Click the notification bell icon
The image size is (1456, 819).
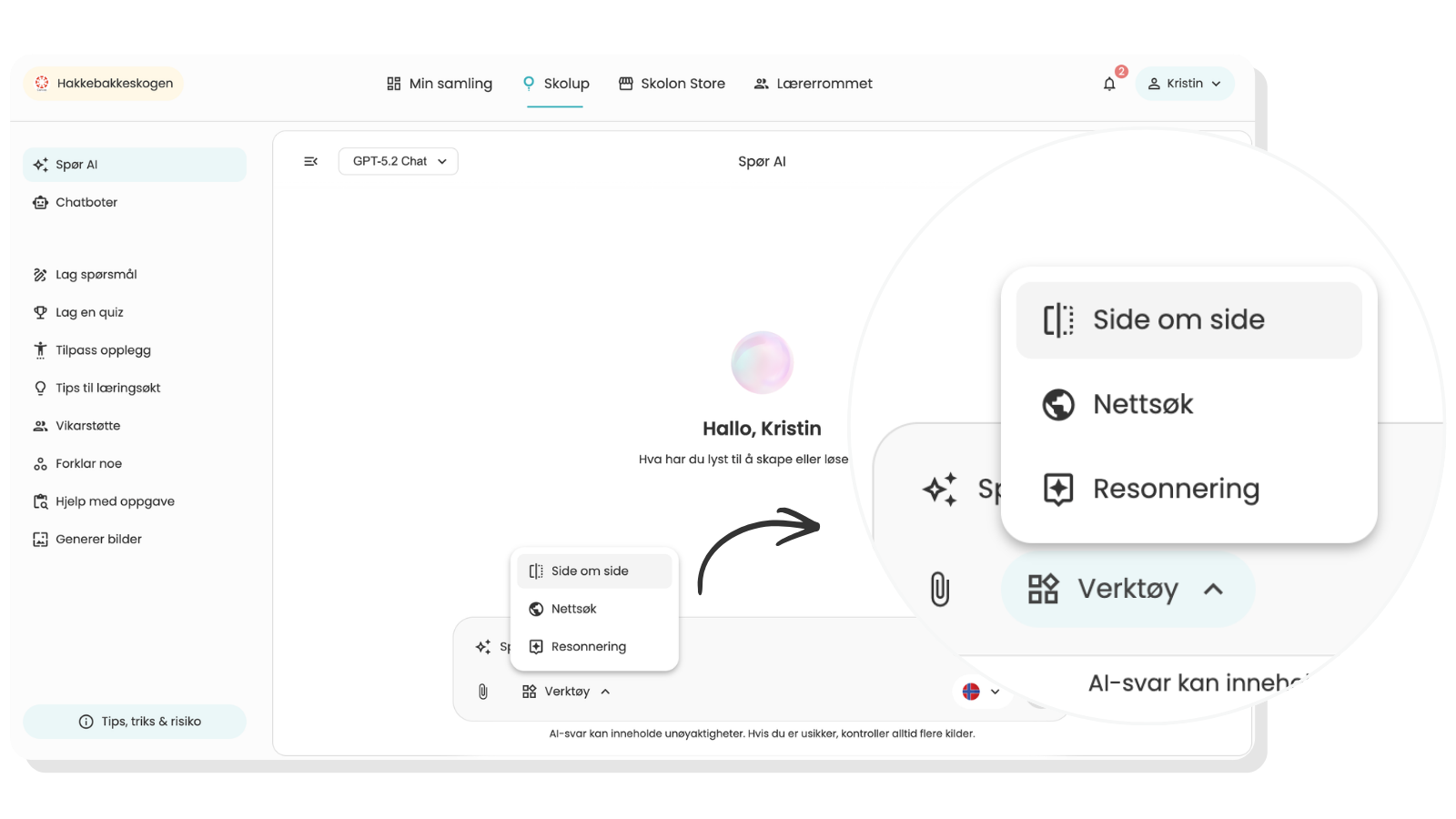[x=1109, y=84]
